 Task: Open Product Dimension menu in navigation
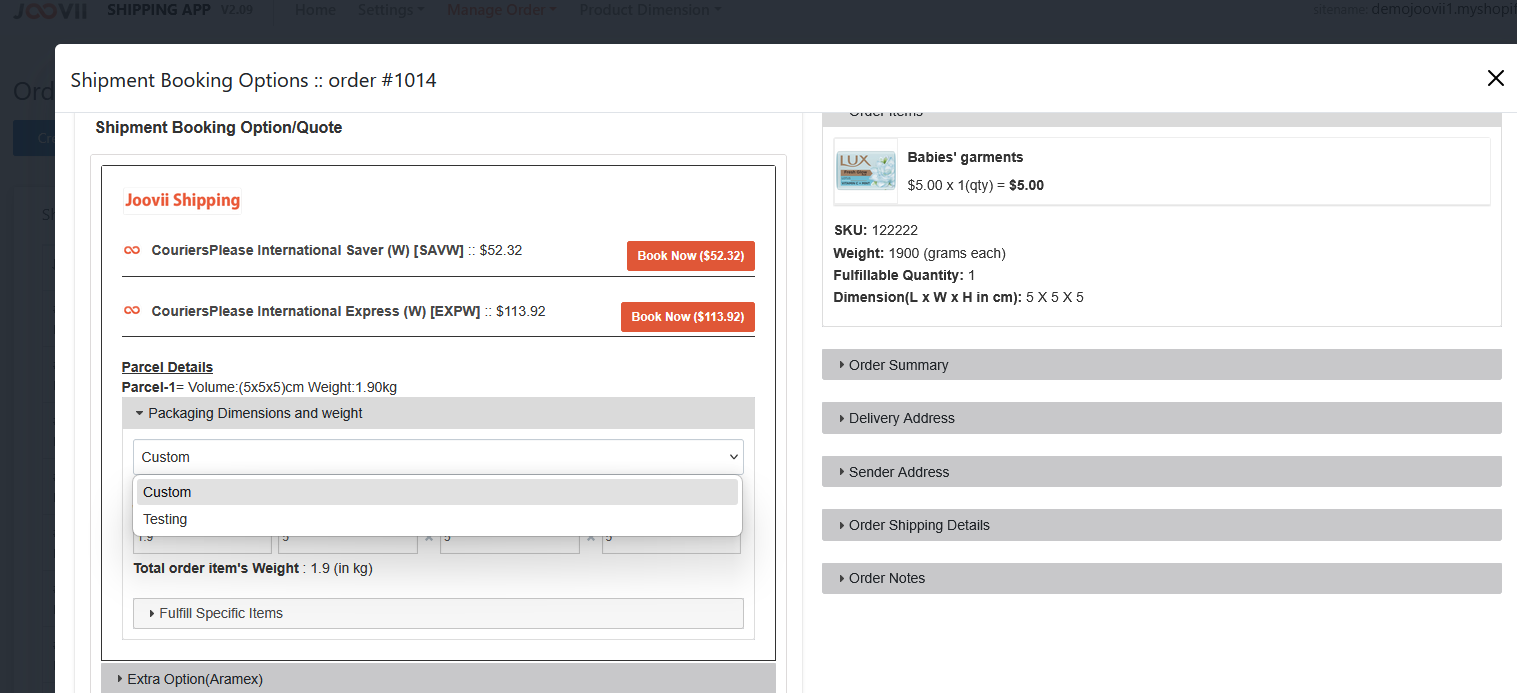point(650,10)
